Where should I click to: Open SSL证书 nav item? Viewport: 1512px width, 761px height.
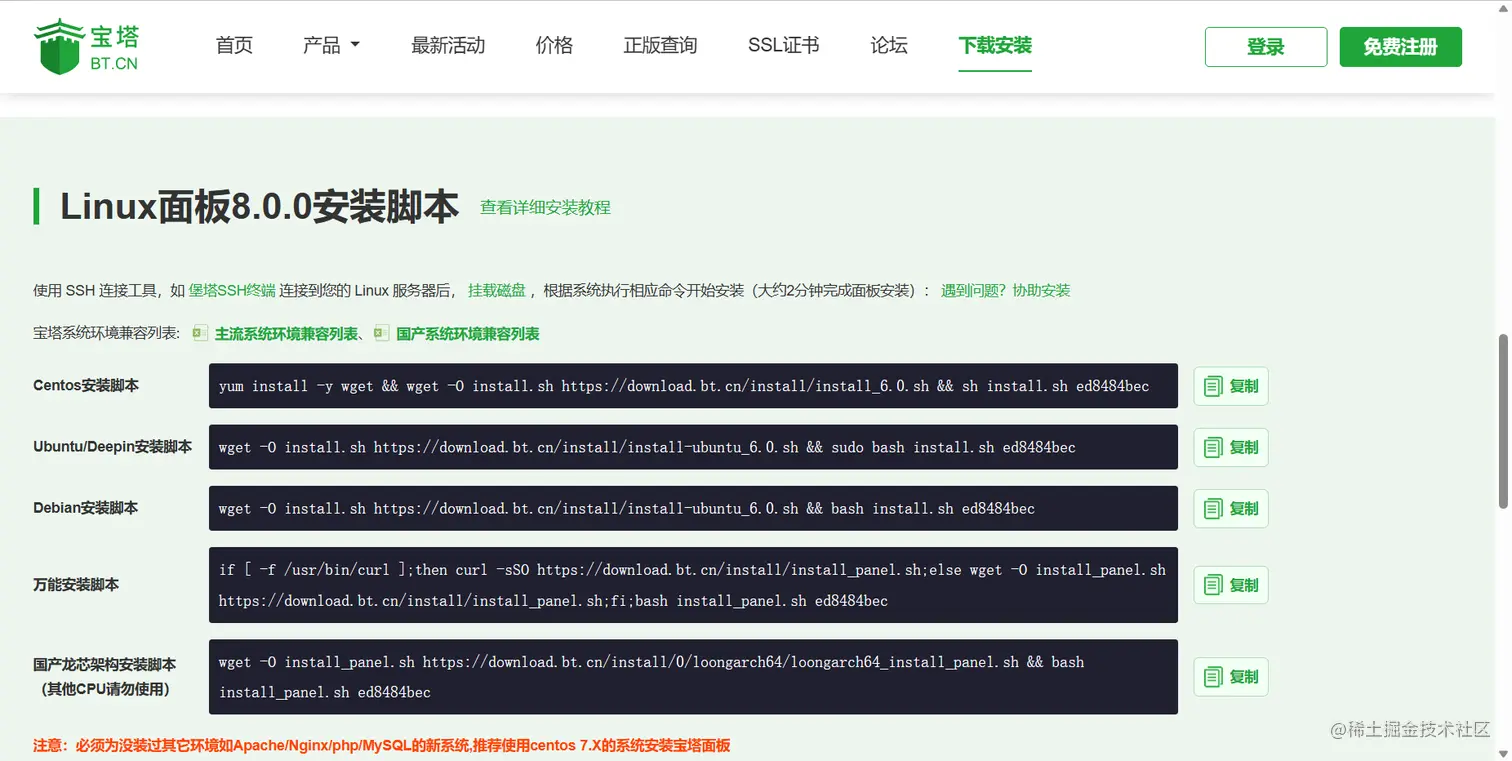tap(784, 45)
